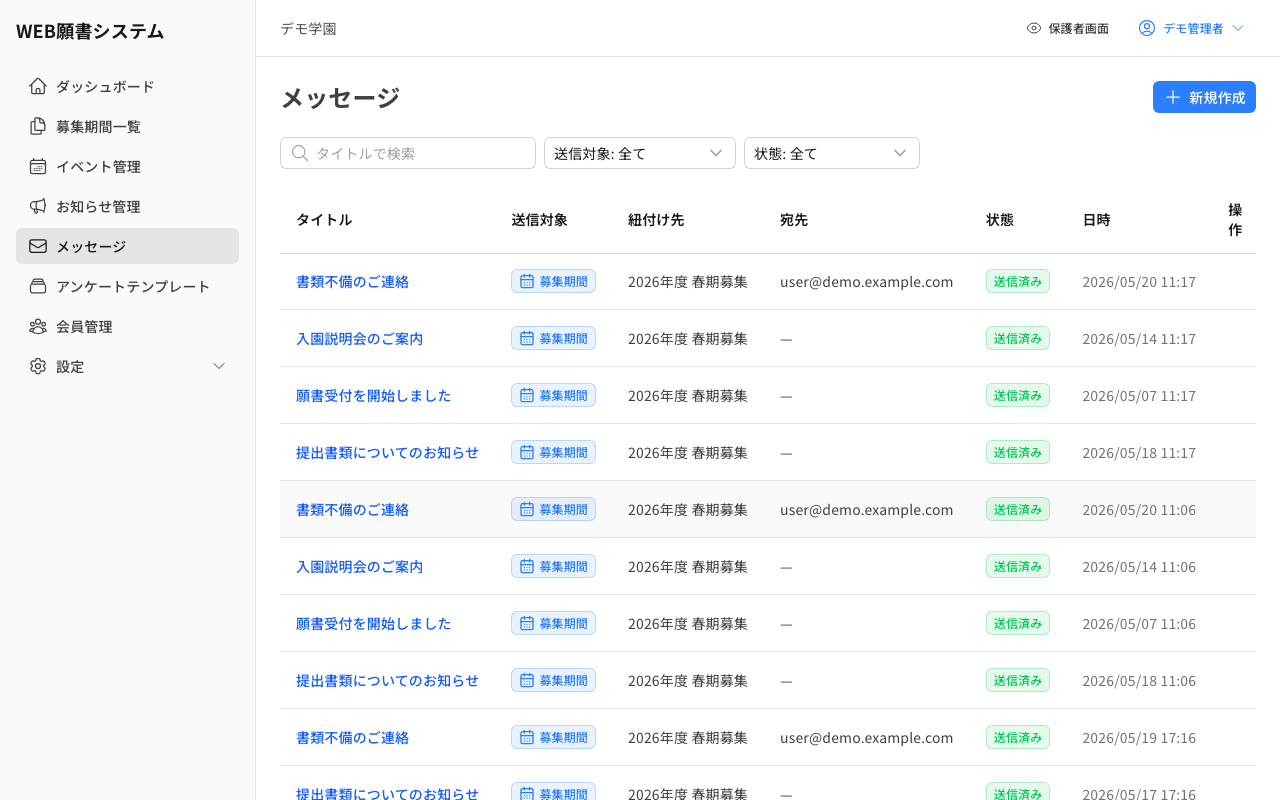The image size is (1280, 800).
Task: Open 願書受付を開始しました sent 2026/05/07 11:17
Action: 373,395
